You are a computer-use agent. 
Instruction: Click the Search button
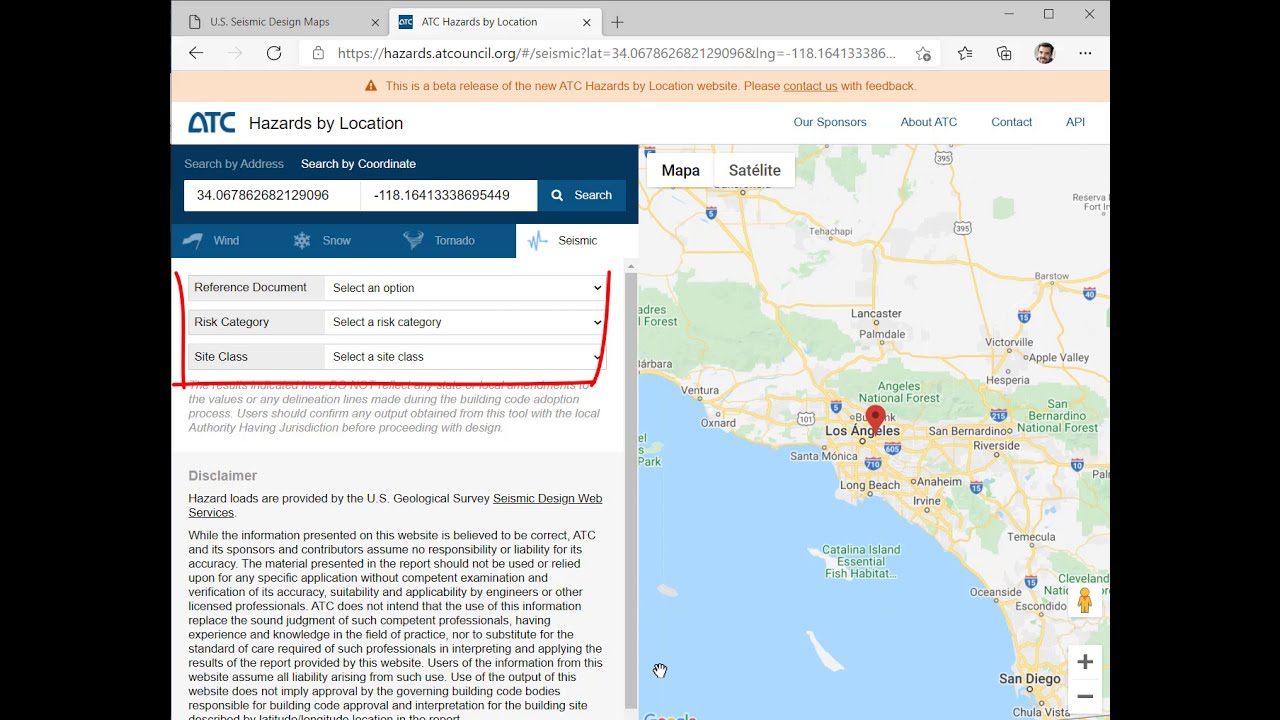582,195
